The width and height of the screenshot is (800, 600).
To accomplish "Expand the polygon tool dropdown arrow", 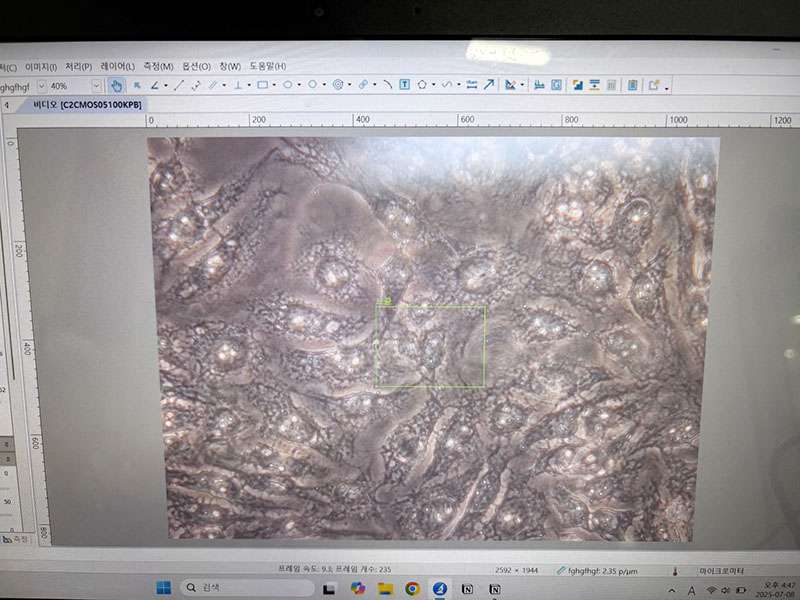I will (x=433, y=86).
